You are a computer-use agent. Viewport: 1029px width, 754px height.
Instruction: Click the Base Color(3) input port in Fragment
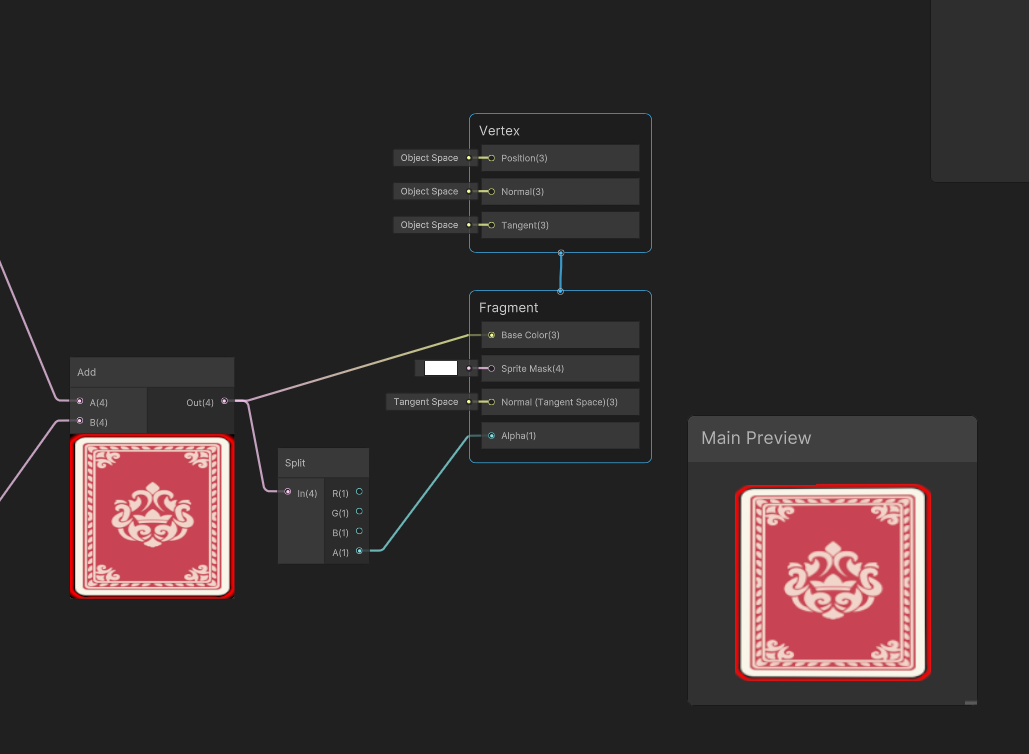pos(491,335)
